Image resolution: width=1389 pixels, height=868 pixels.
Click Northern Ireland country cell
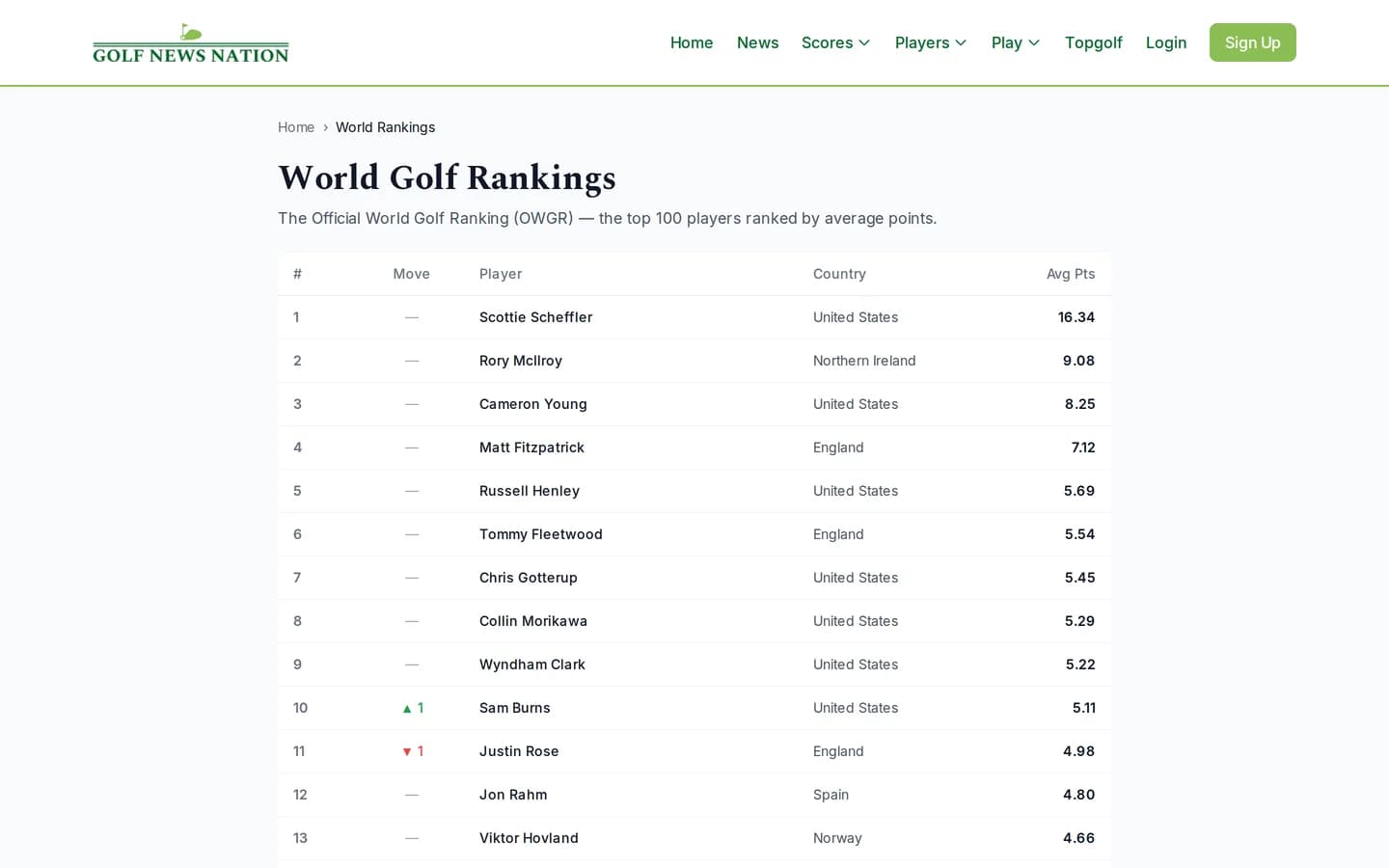[864, 361]
